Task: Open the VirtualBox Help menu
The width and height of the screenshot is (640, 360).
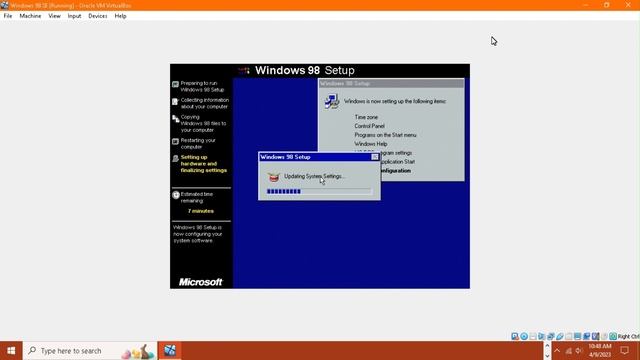Action: 120,16
